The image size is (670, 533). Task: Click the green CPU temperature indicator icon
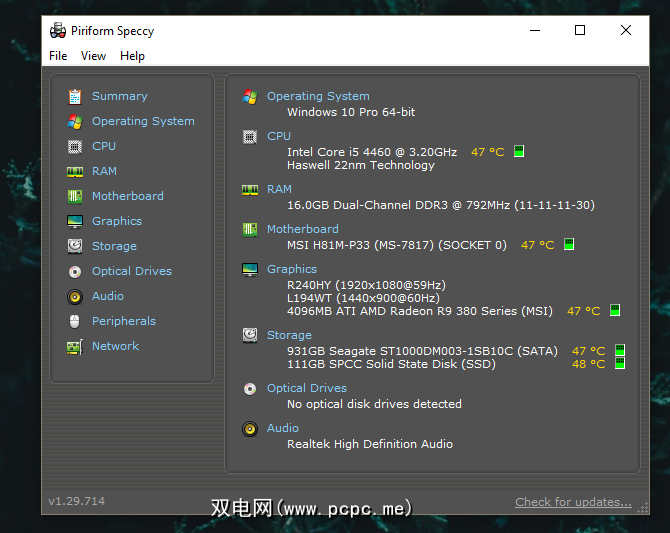[x=519, y=151]
